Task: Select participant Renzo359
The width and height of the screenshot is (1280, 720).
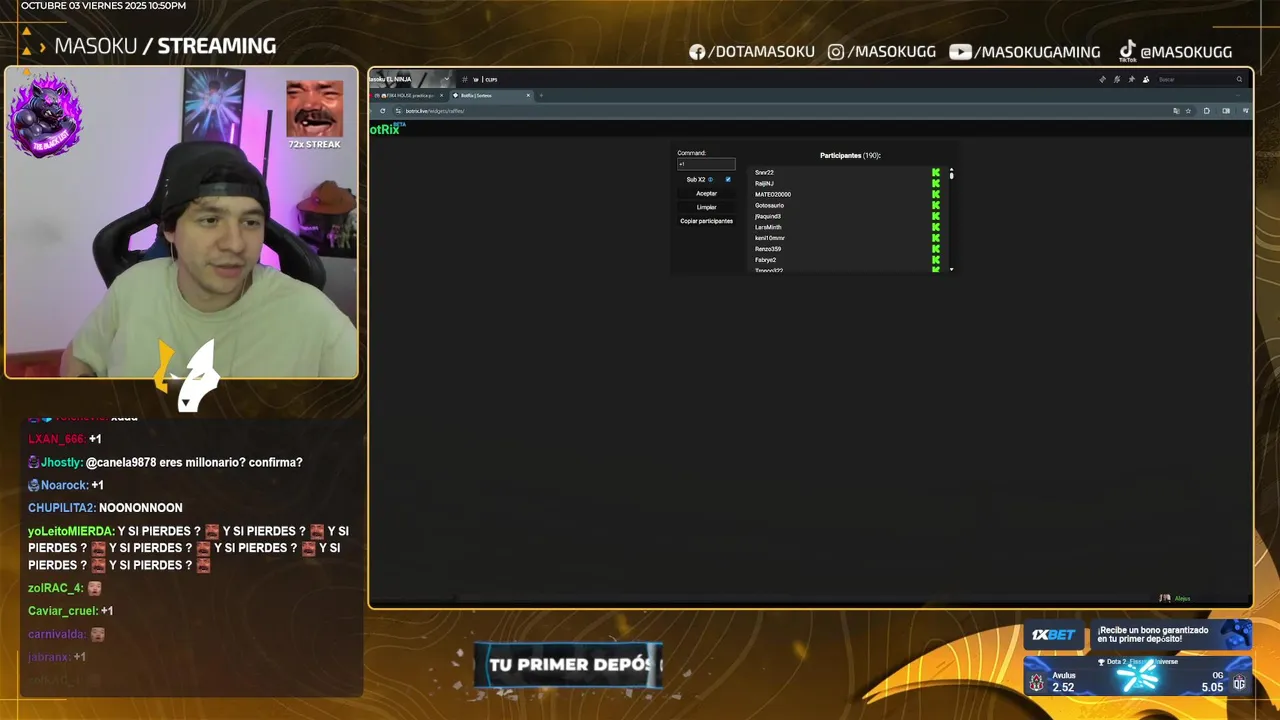Action: [767, 249]
